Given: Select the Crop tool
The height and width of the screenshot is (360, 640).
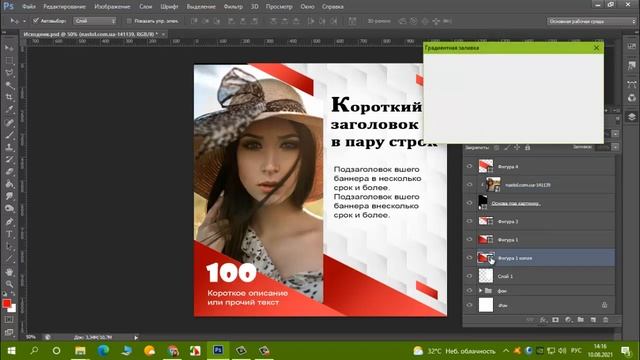Looking at the screenshot, I should (x=9, y=97).
